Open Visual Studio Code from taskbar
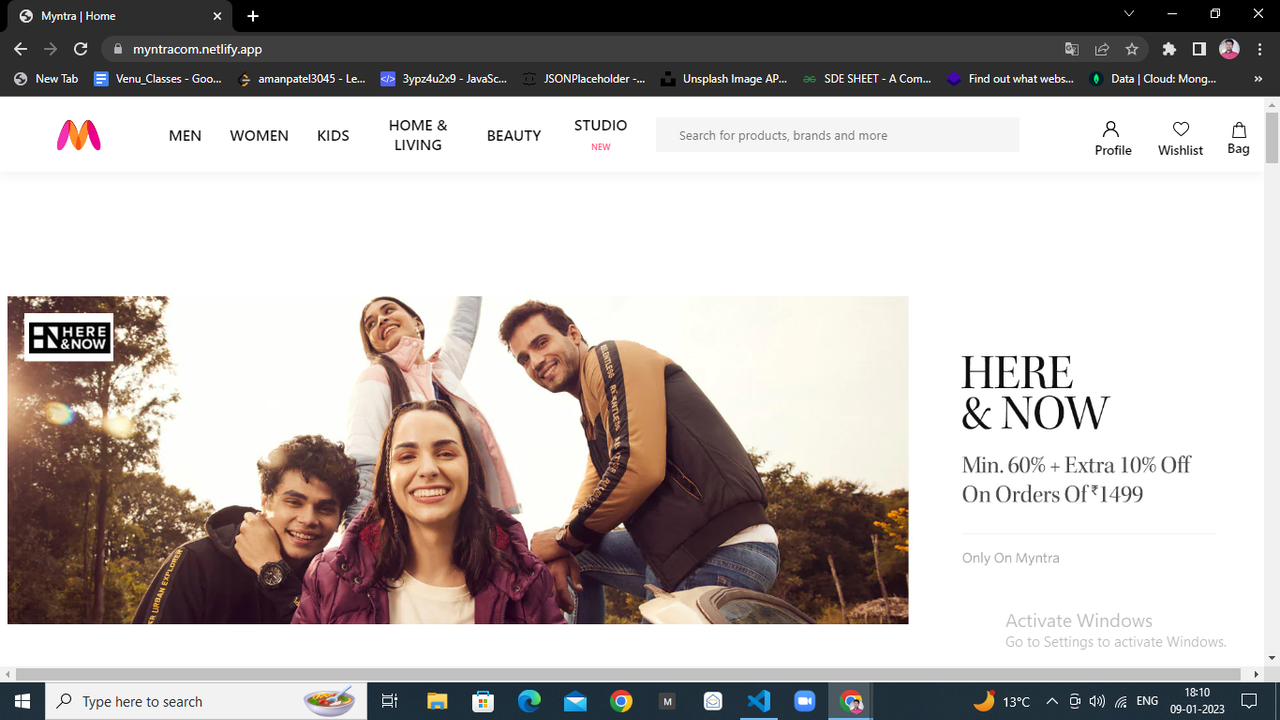The image size is (1280, 720). 759,701
